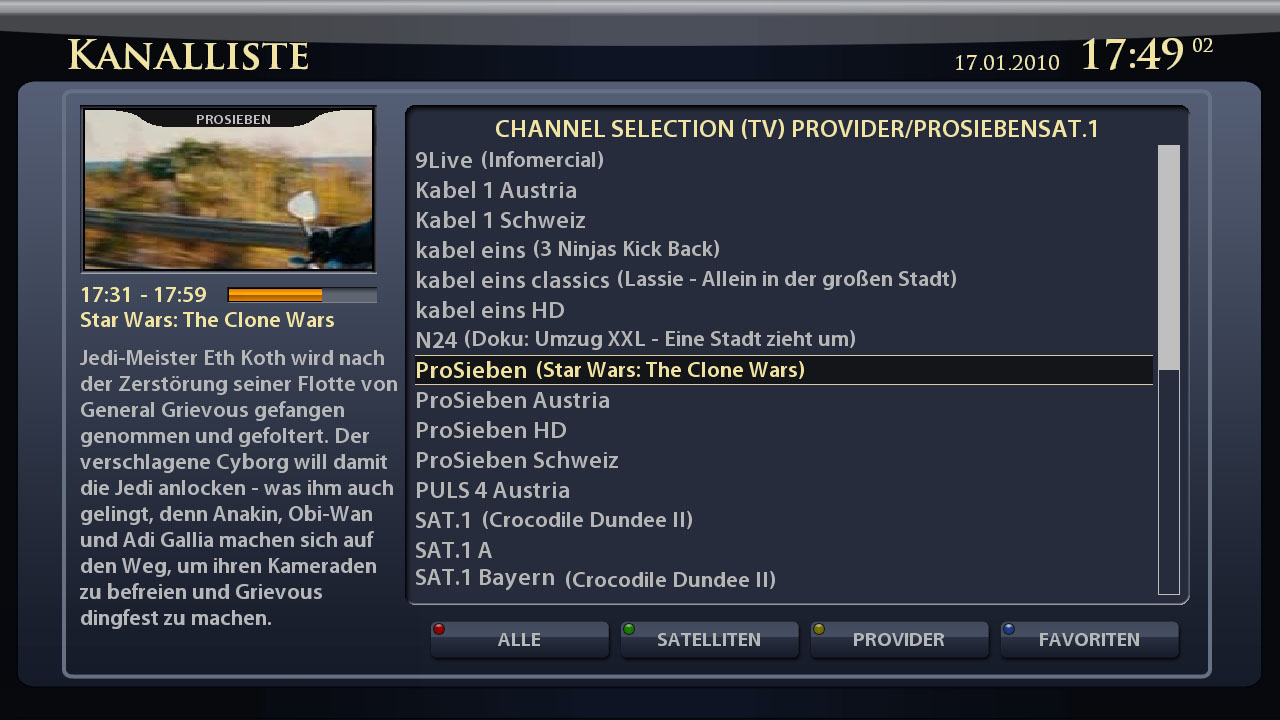Pick the kabel eins HD channel
The image size is (1280, 720).
coord(784,310)
